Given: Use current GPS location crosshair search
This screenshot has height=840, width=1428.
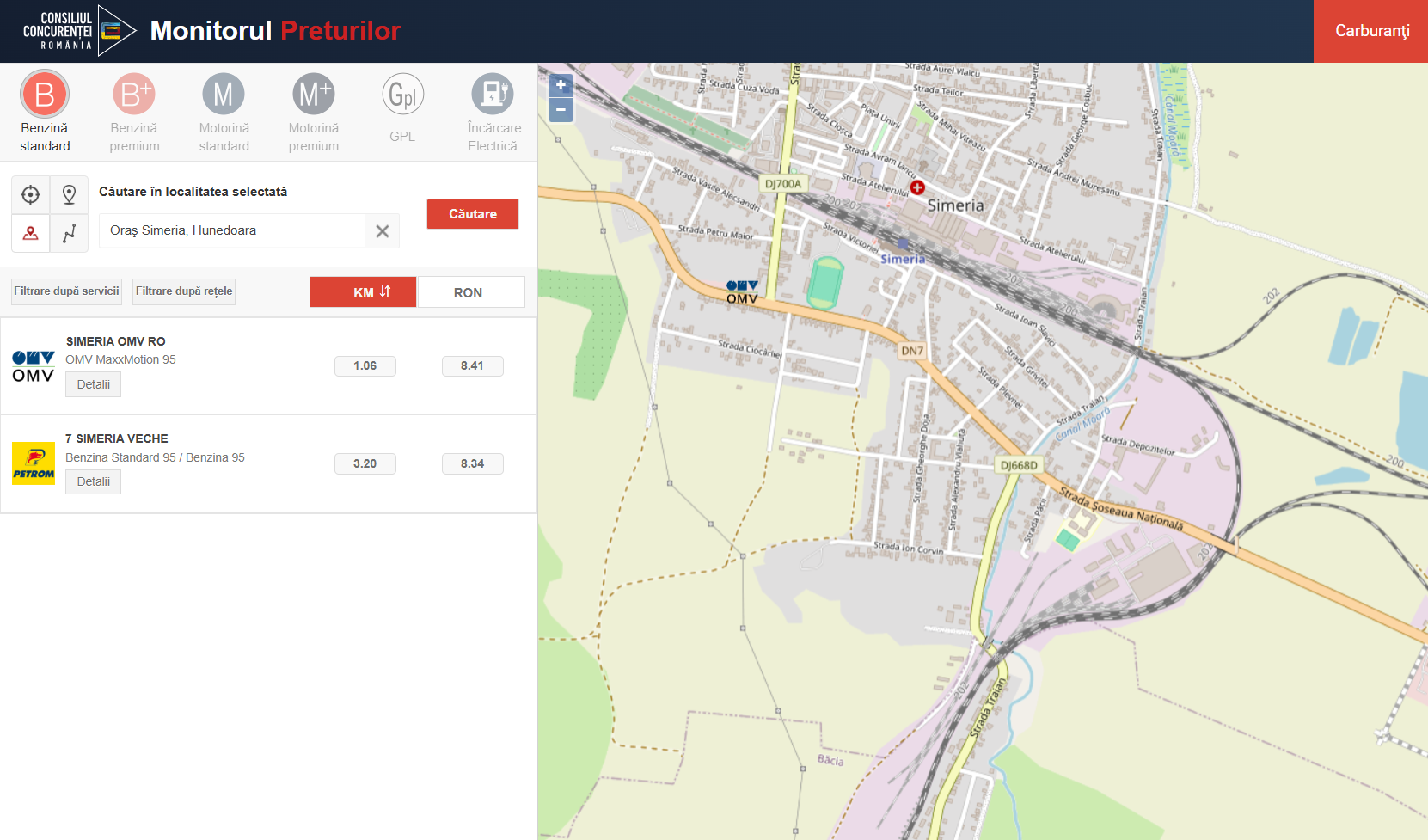Looking at the screenshot, I should (x=31, y=195).
